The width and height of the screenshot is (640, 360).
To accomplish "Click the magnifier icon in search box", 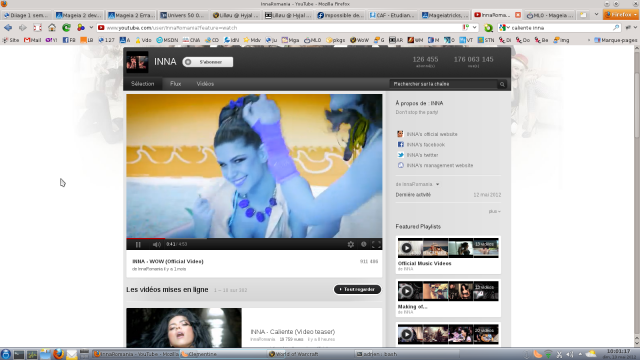I will coord(616,28).
